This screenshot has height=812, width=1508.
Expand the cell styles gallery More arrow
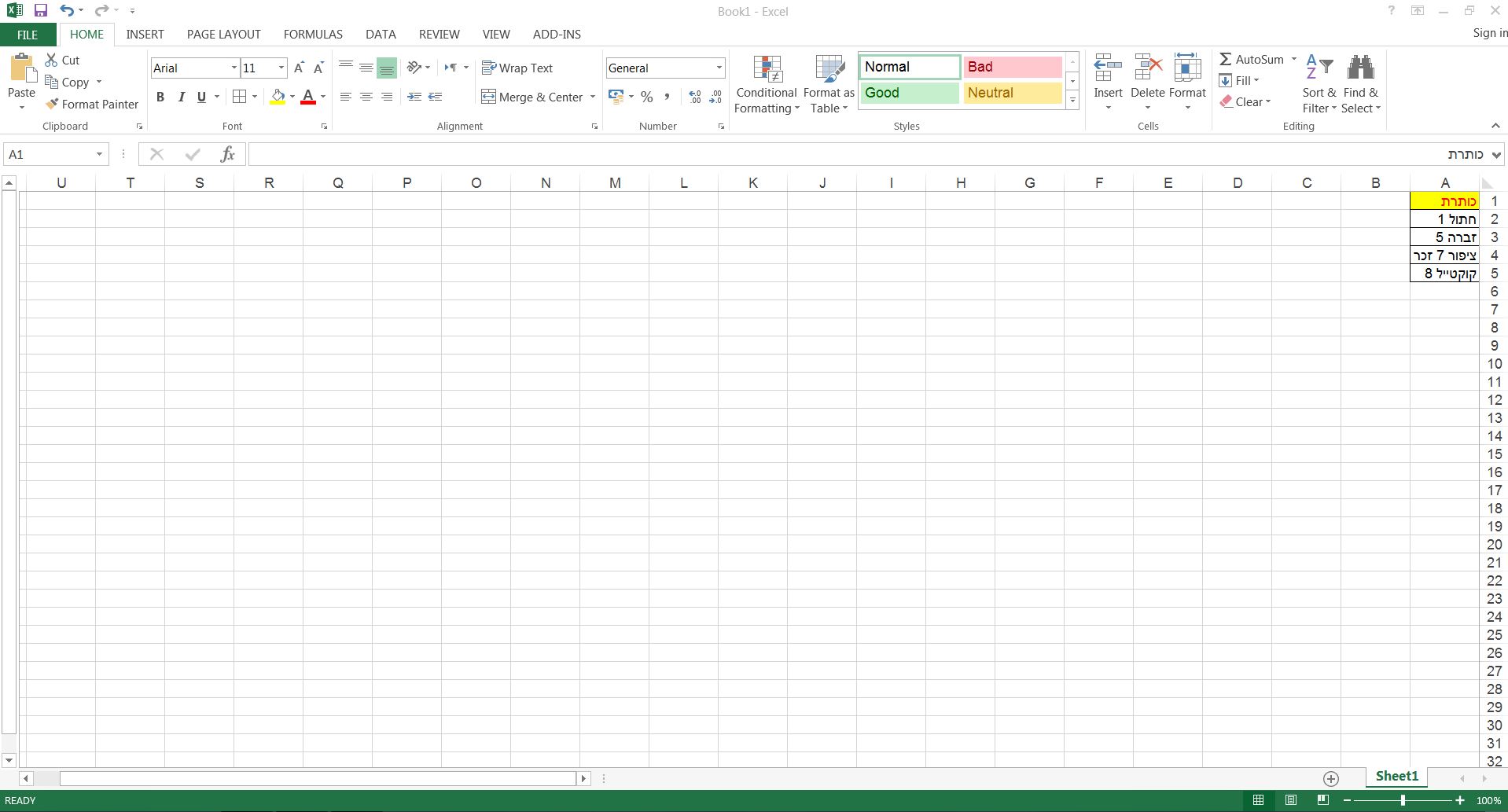pos(1072,100)
